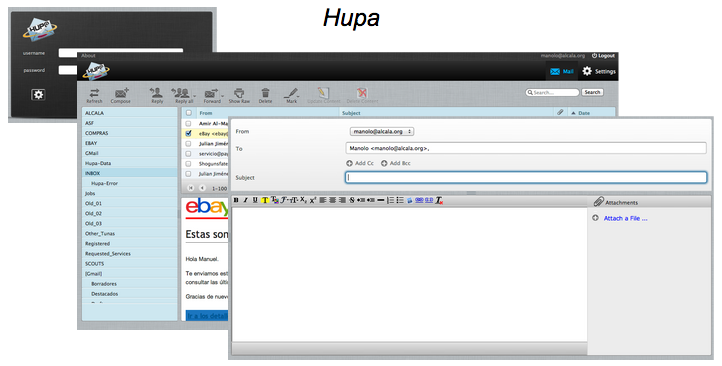Viewport: 722px width, 366px height.
Task: Check the first Julian Jiménez checkbox
Action: point(188,144)
